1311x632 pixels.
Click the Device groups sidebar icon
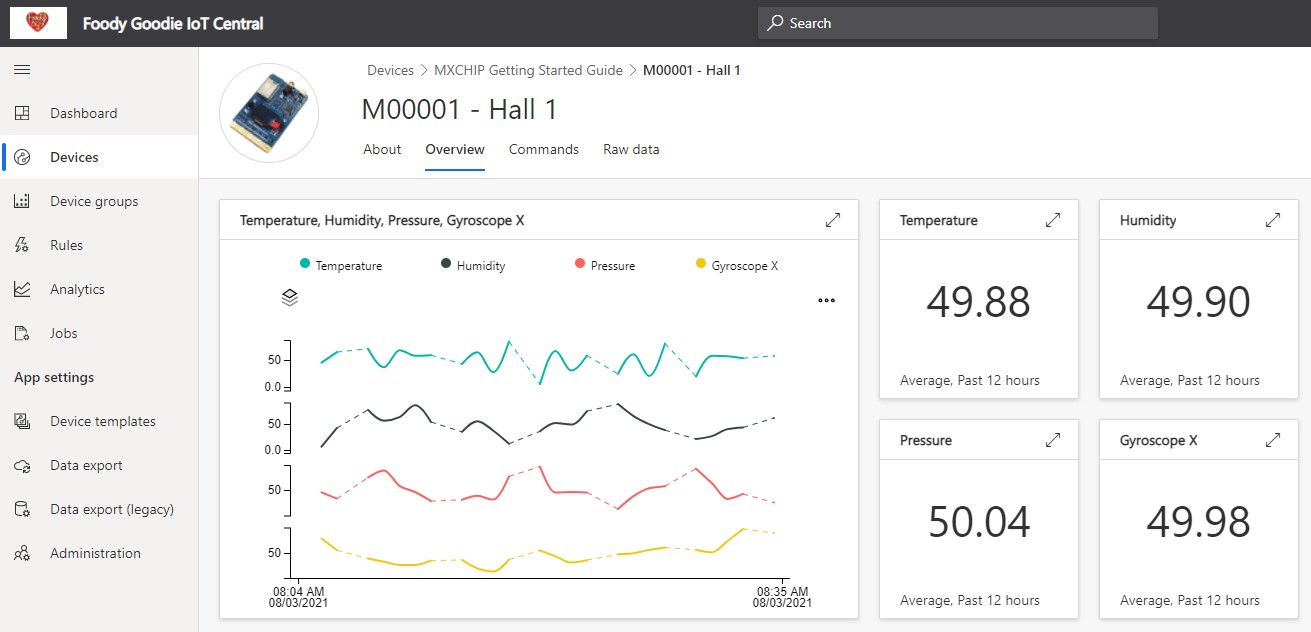tap(22, 201)
